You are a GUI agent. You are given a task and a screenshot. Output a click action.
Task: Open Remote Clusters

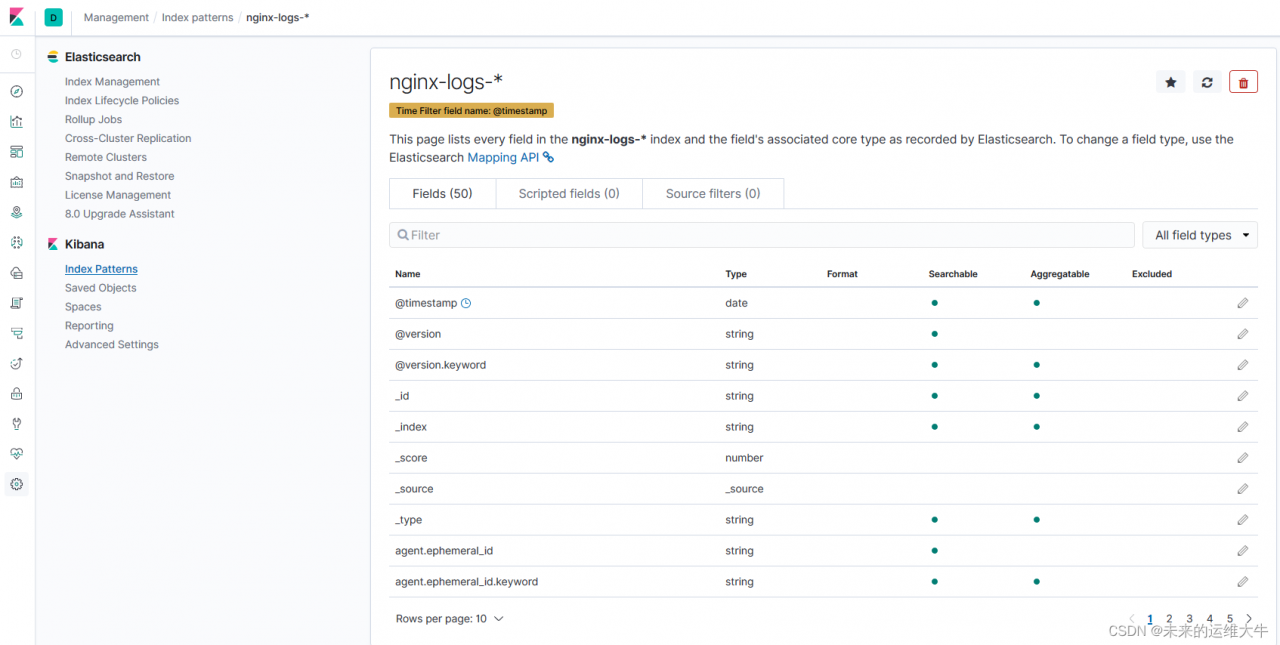coord(106,158)
